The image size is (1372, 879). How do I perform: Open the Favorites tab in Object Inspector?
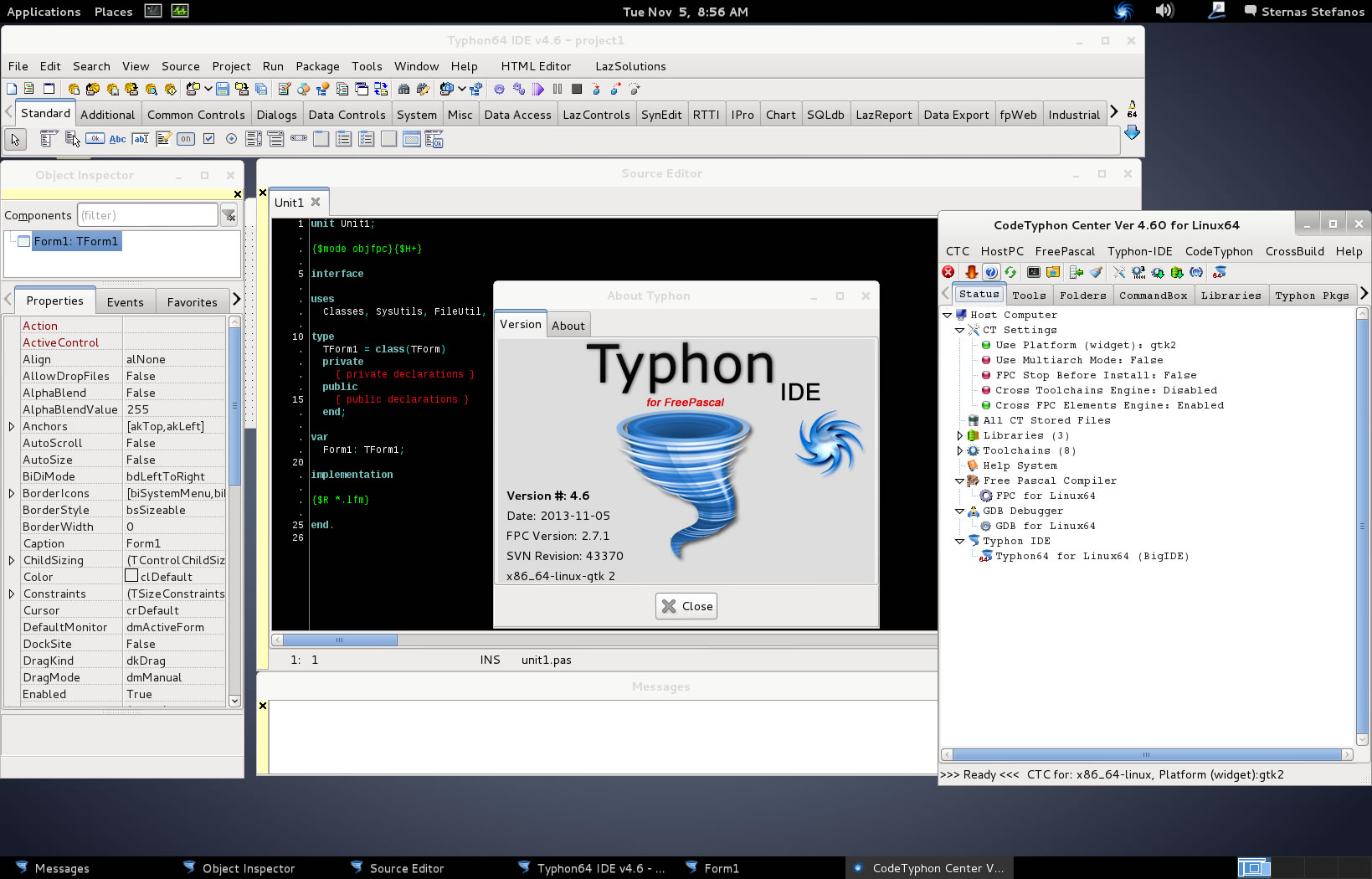pos(192,302)
